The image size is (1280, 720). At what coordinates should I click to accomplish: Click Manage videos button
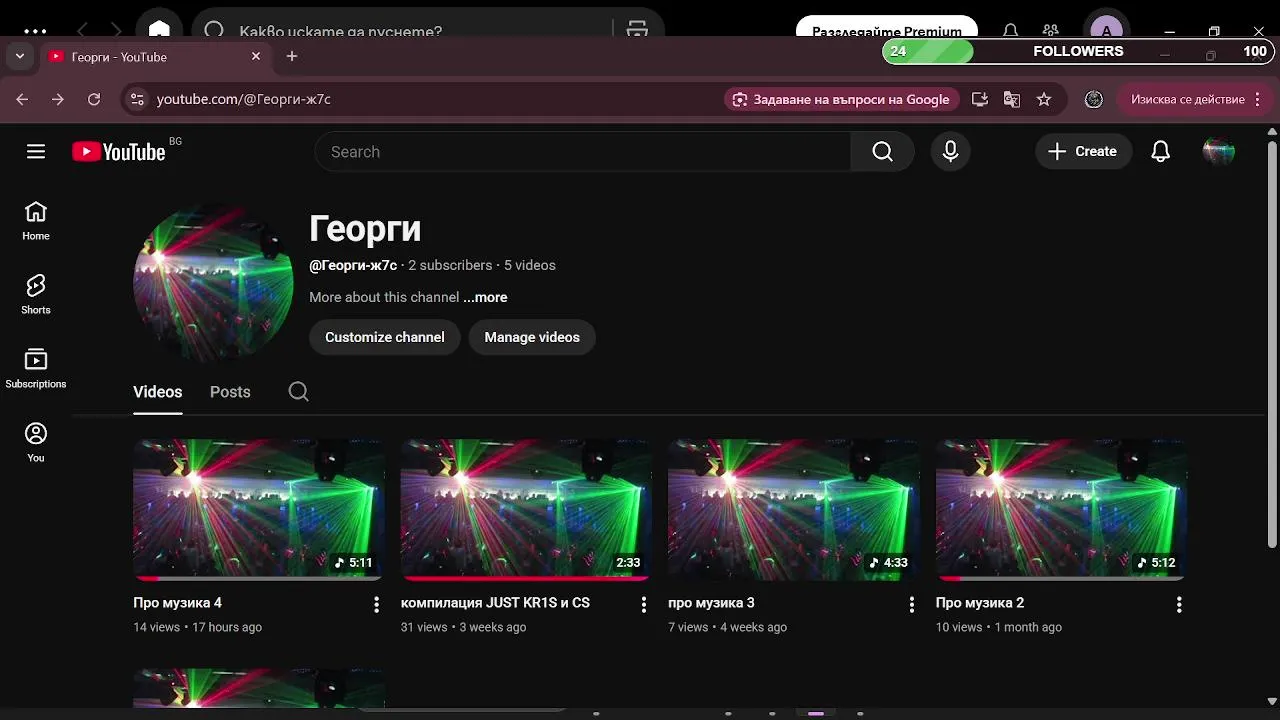tap(532, 337)
